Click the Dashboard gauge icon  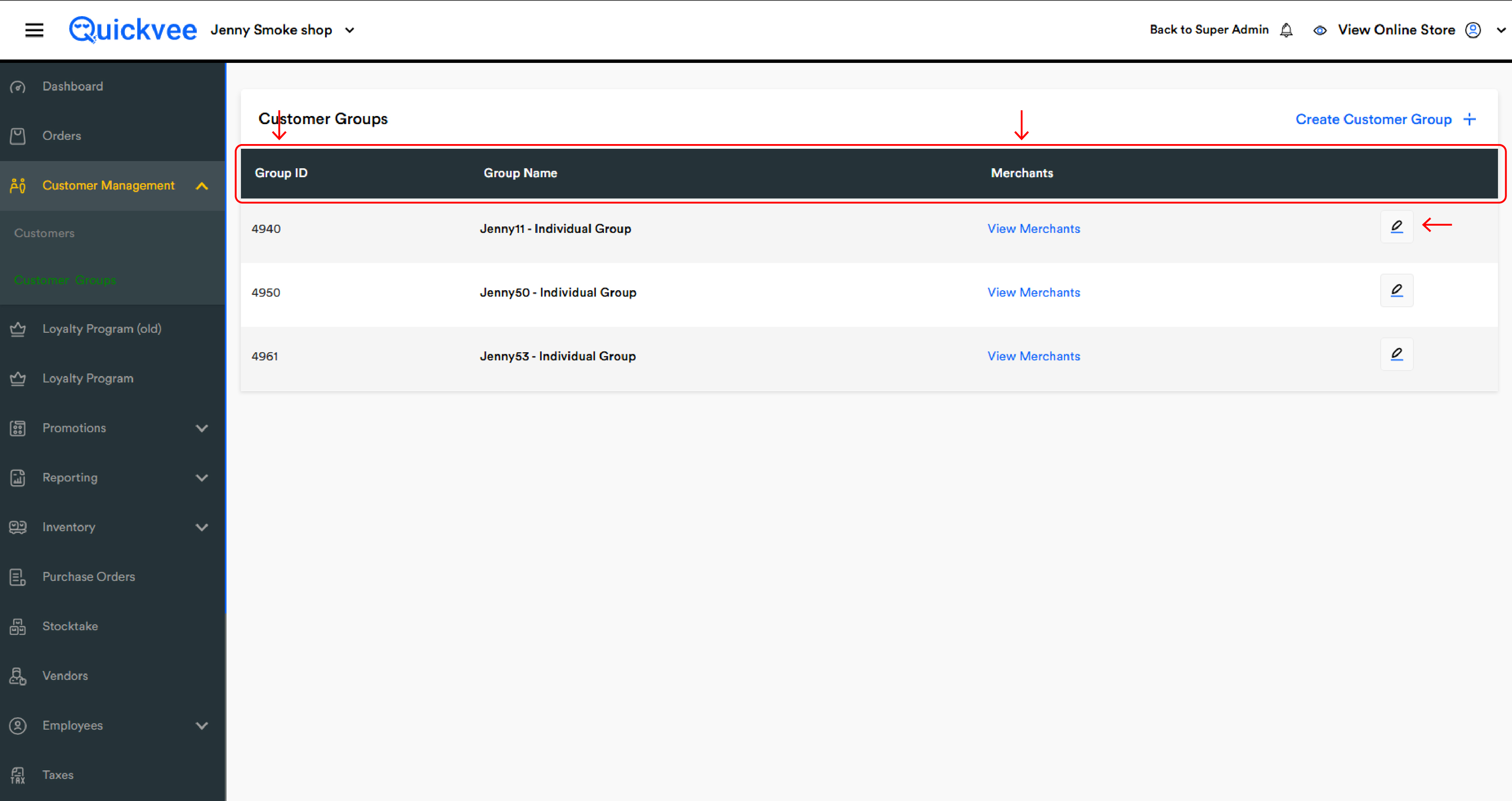(17, 87)
